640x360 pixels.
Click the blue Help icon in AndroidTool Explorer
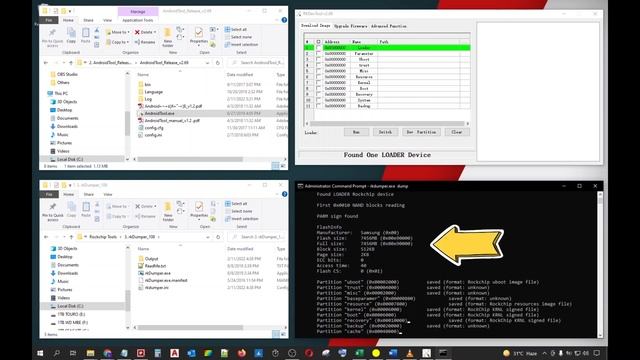[x=284, y=20]
